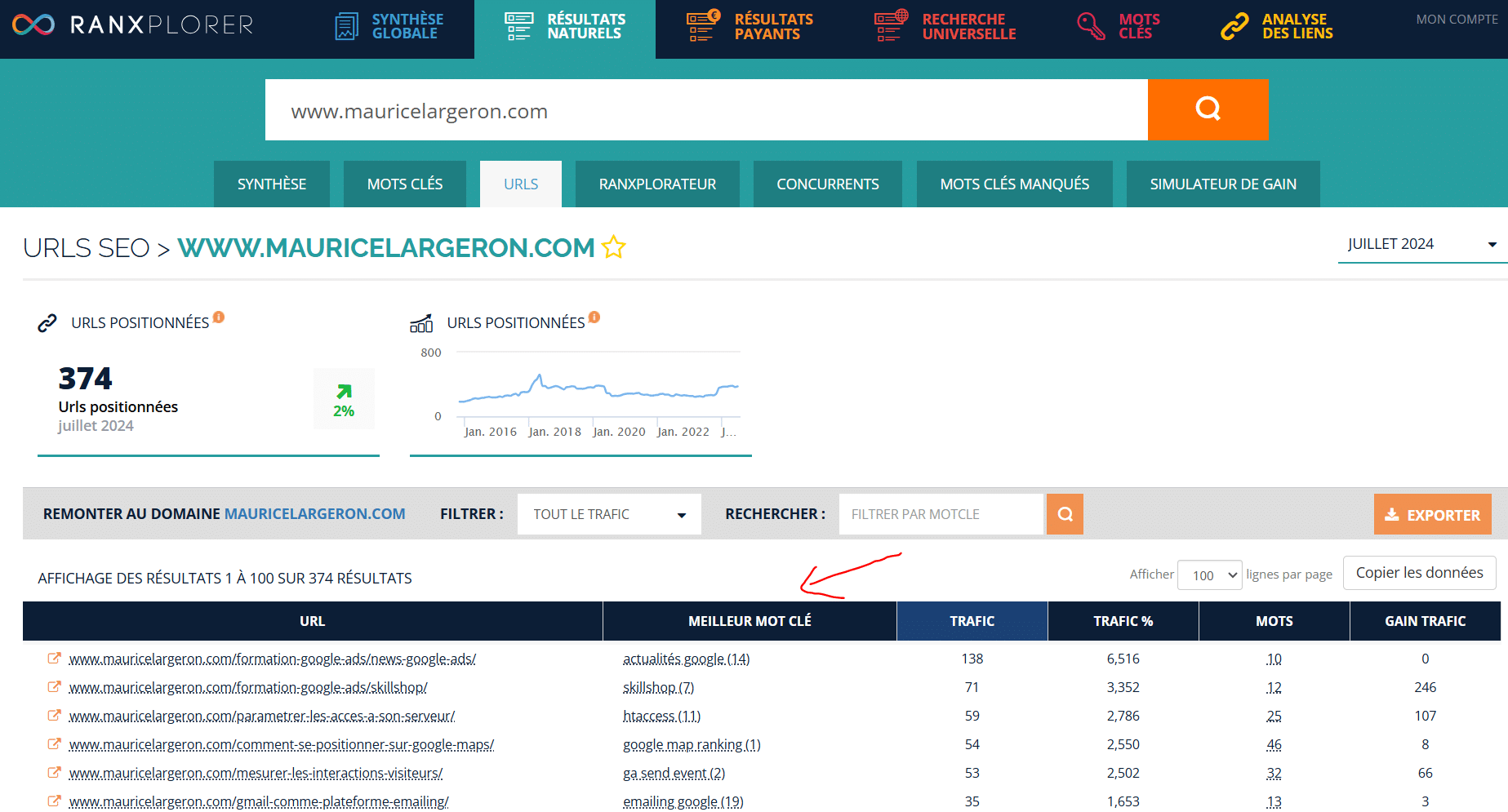Viewport: 1508px width, 812px height.
Task: Click the orange keyword filter search icon
Action: click(1065, 514)
